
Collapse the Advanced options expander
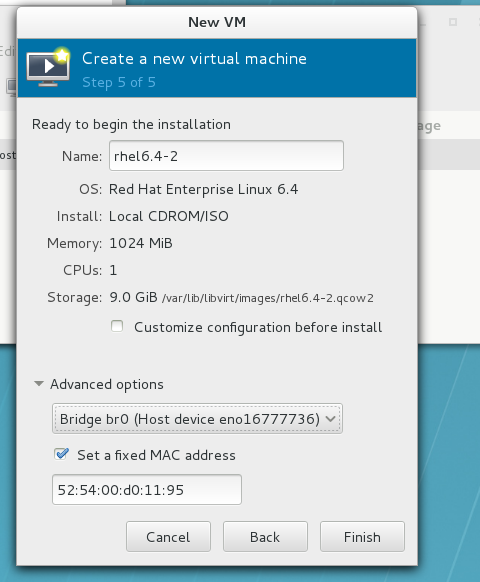tap(39, 384)
